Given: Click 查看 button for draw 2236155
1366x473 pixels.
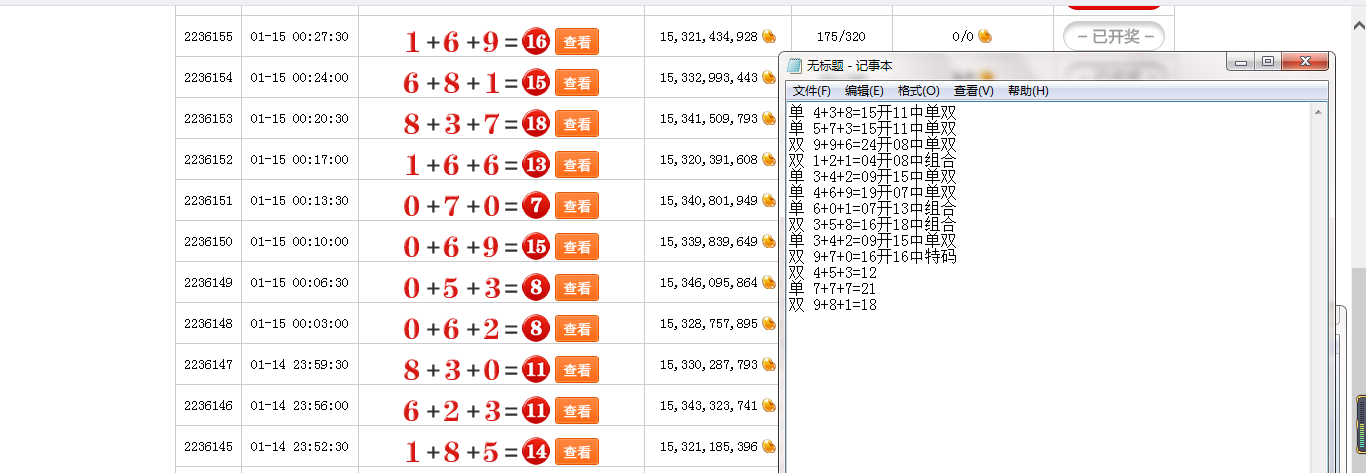Looking at the screenshot, I should click(x=577, y=41).
